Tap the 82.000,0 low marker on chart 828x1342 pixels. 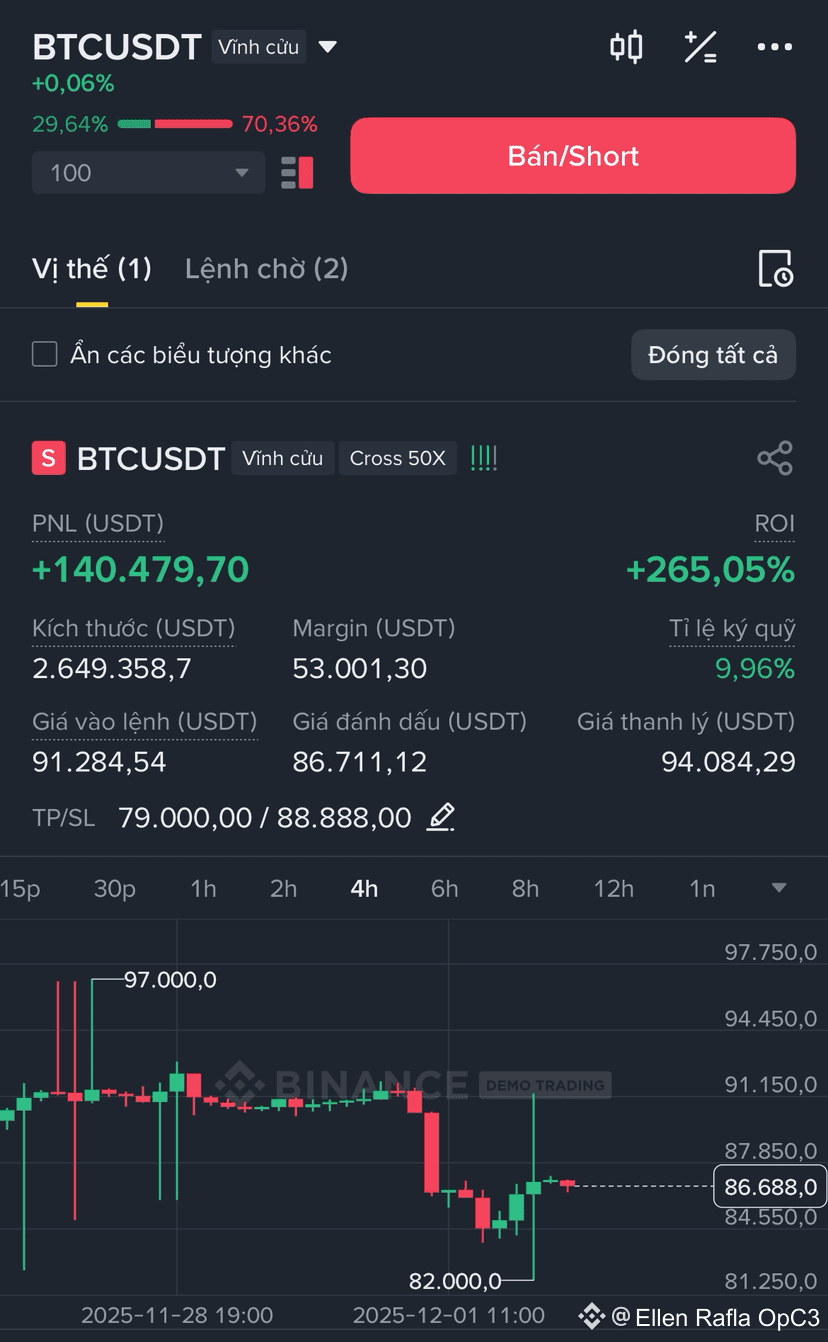click(455, 1280)
